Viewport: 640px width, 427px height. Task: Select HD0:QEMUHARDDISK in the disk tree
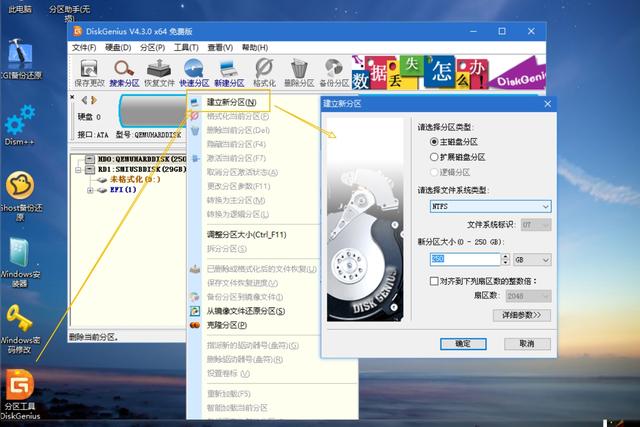pos(141,159)
